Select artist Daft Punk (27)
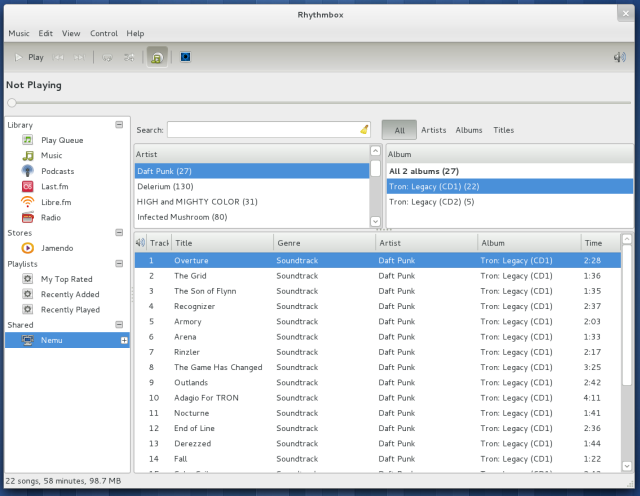The width and height of the screenshot is (640, 496). coord(252,171)
